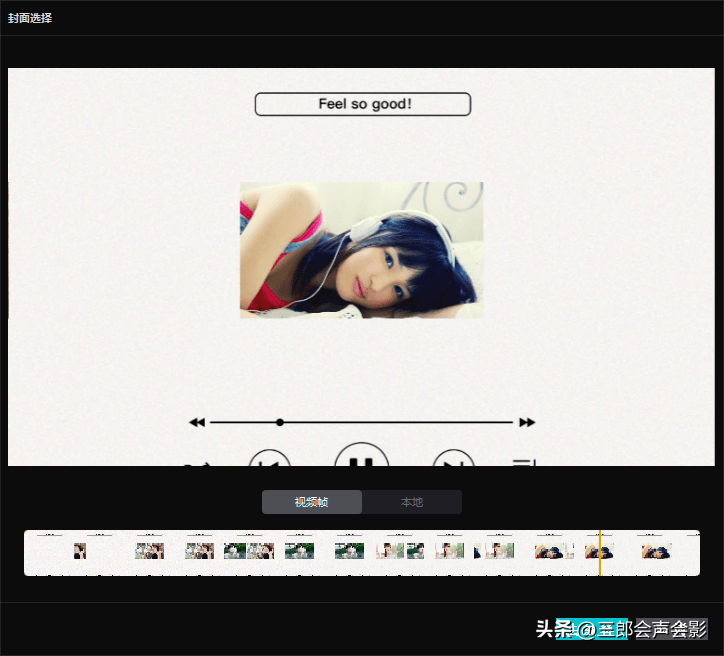The image size is (724, 656).
Task: Switch to the 视频帧 tab
Action: [311, 502]
